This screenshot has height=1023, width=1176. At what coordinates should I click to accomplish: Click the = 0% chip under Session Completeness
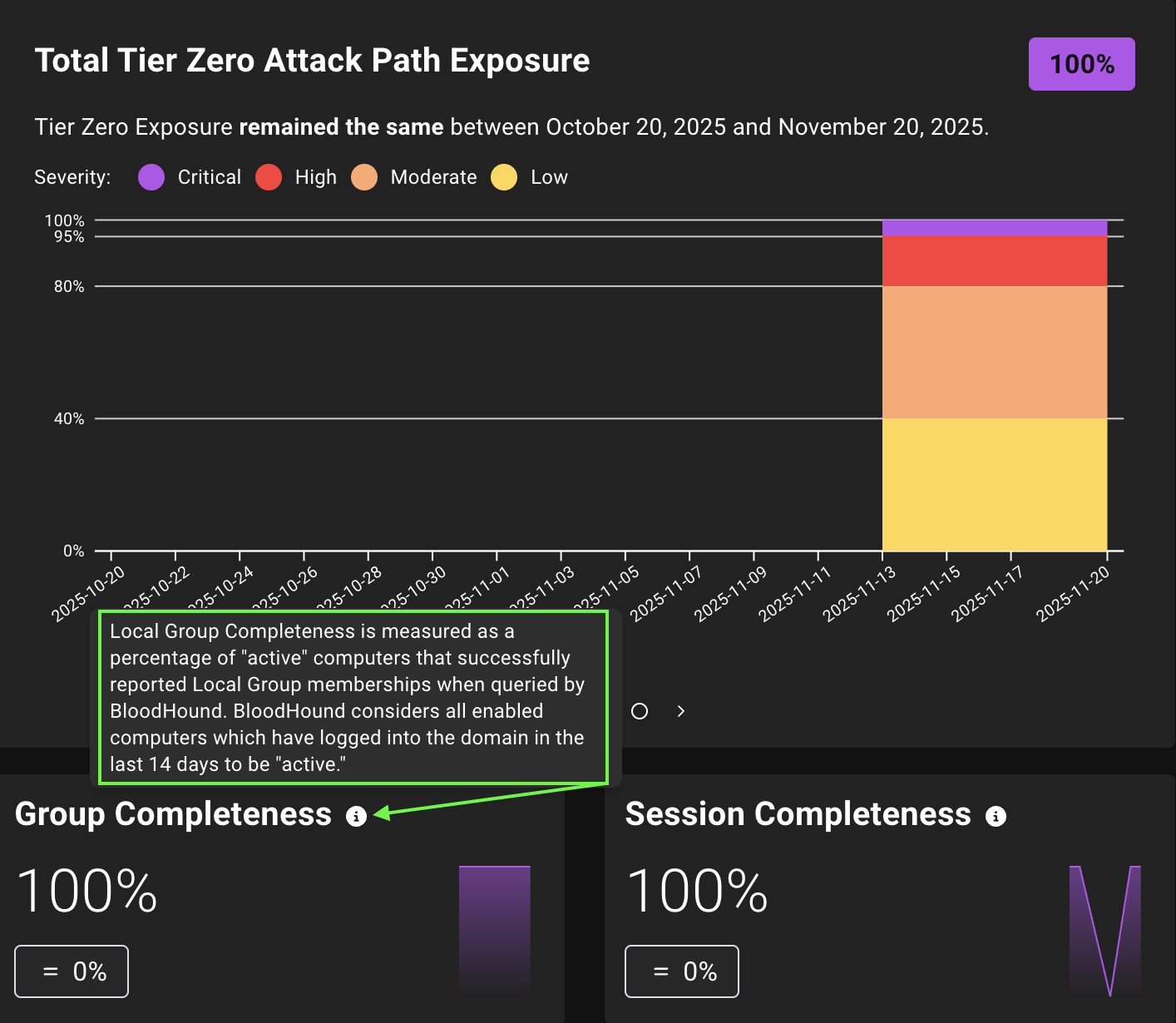tap(682, 971)
